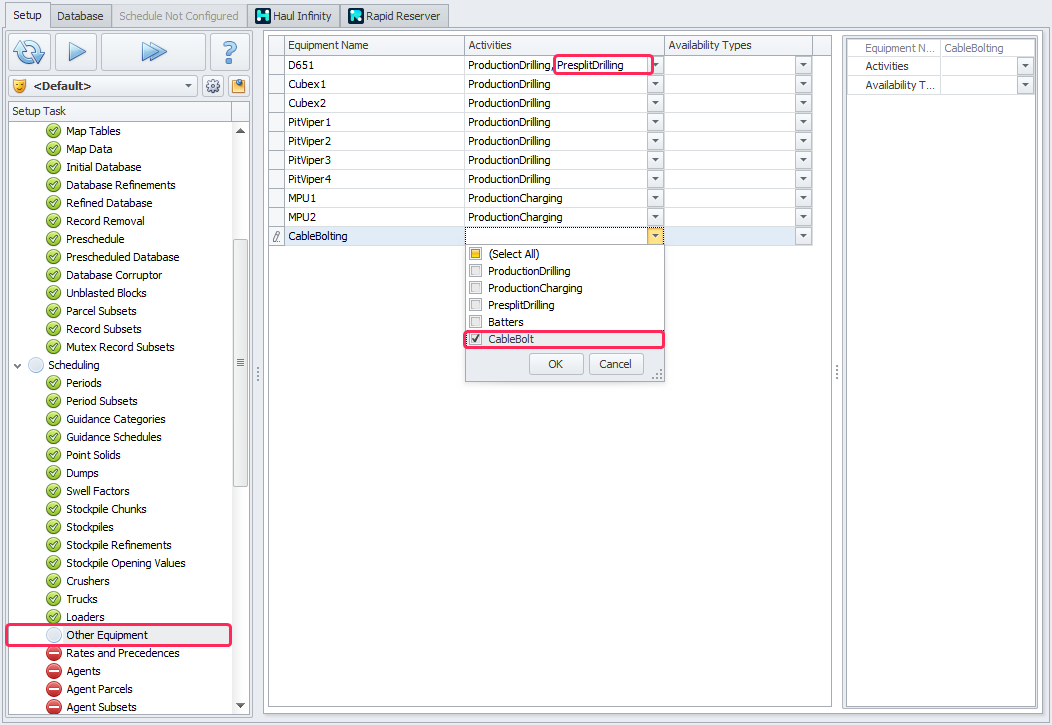Click the pencil edit indicator on CableBolting row
Image resolution: width=1052 pixels, height=725 pixels.
(x=276, y=236)
